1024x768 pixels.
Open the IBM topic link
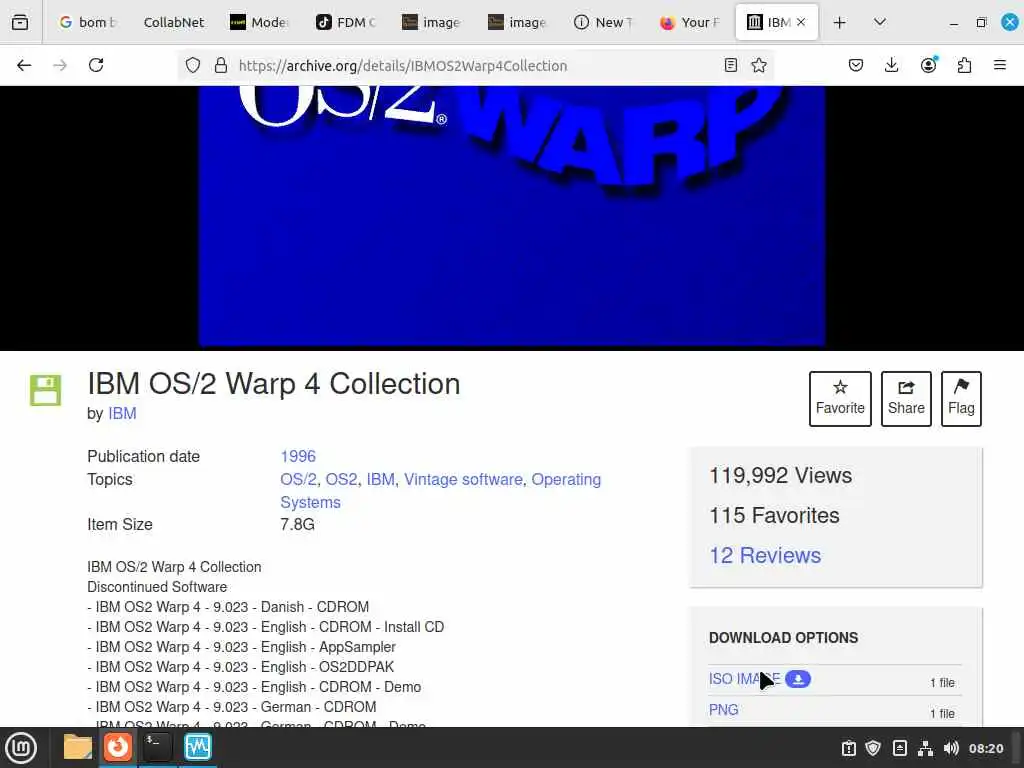[380, 479]
